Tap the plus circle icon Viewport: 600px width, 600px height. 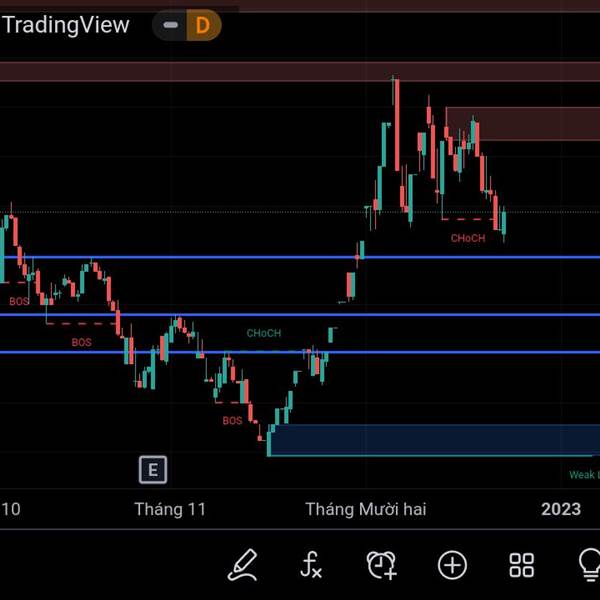452,565
